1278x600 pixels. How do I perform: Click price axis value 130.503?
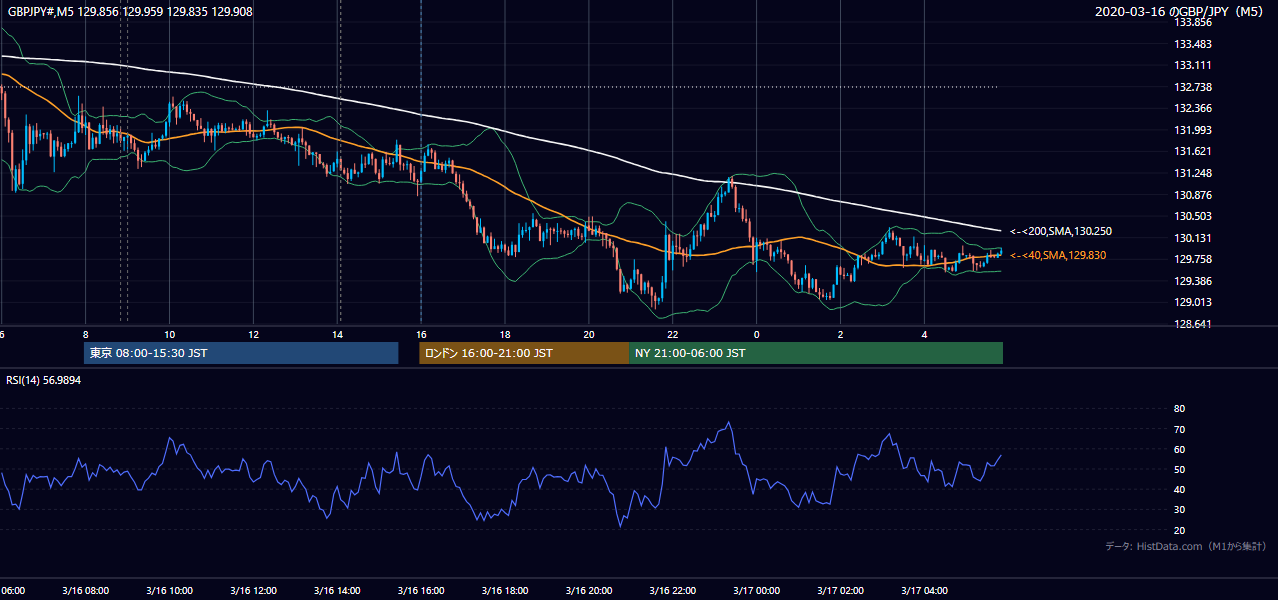tap(1192, 217)
